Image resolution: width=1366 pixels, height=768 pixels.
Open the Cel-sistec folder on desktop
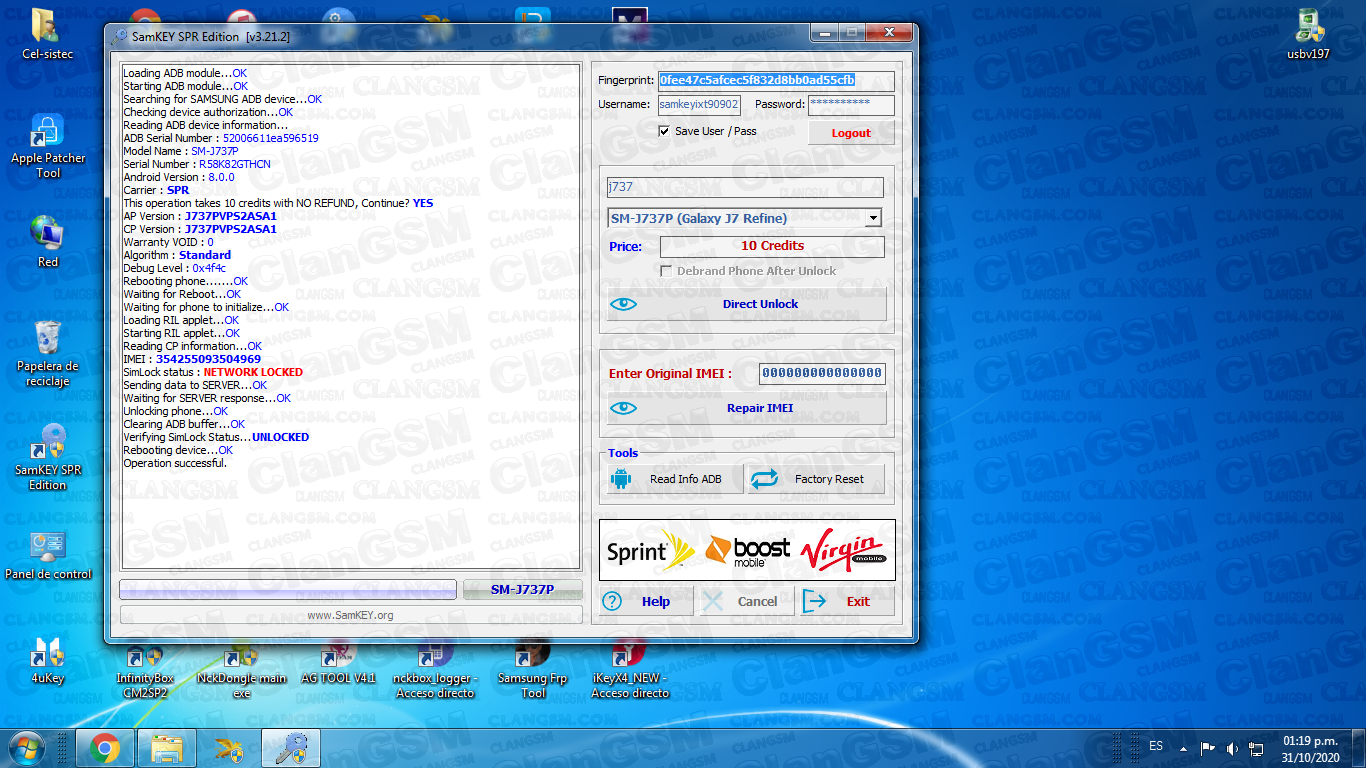click(x=47, y=33)
